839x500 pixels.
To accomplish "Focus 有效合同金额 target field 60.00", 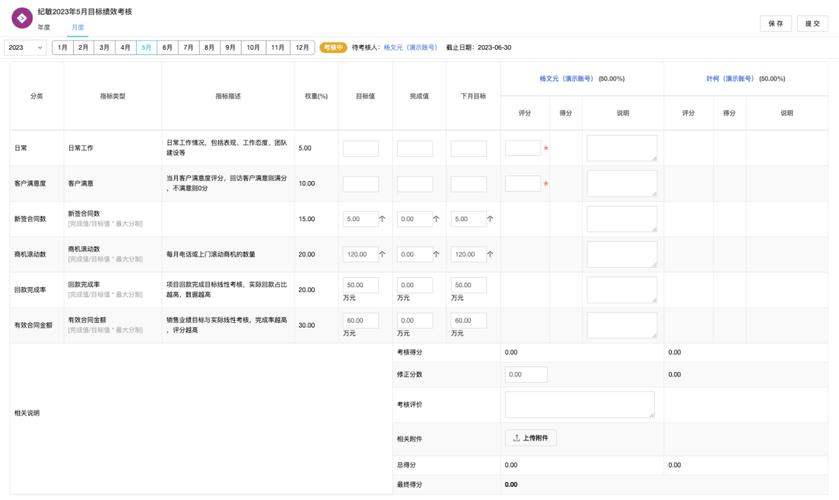I will tap(361, 320).
